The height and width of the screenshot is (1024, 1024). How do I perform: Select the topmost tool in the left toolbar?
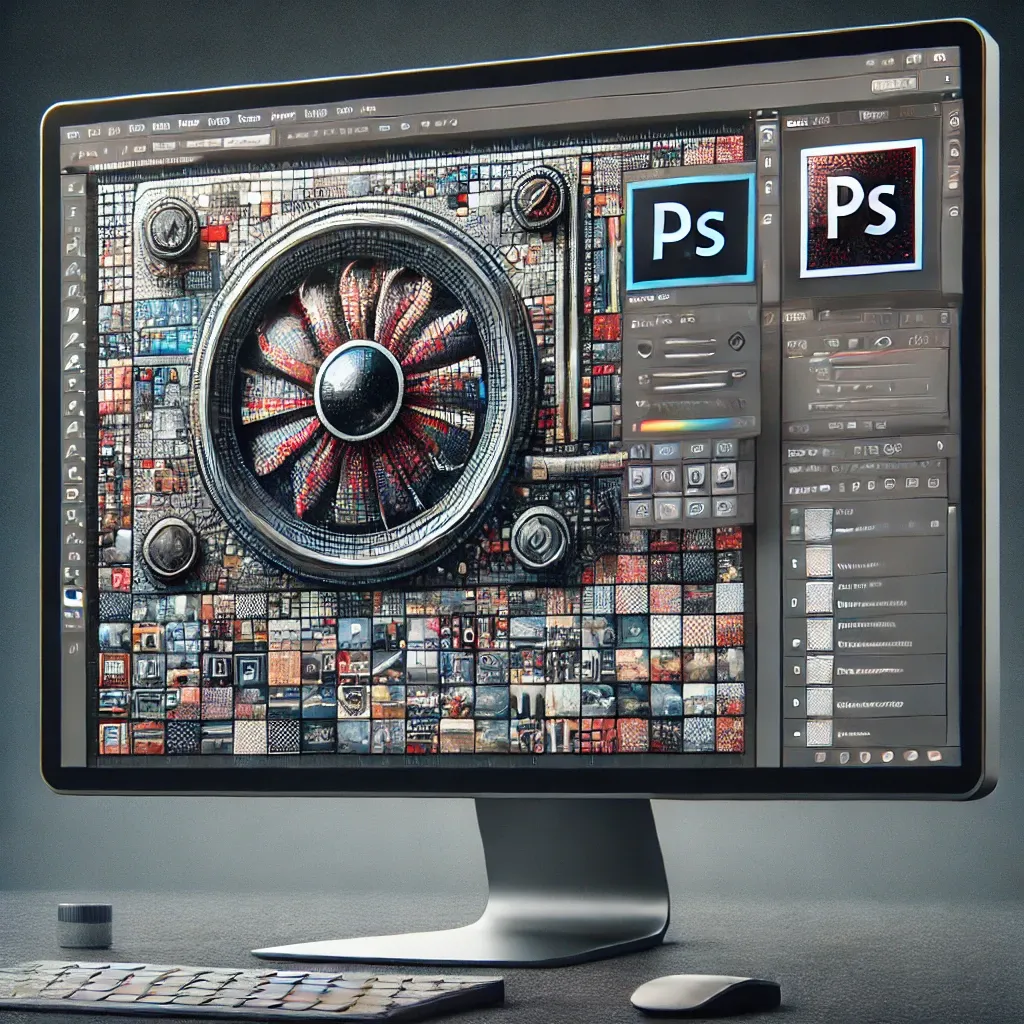point(75,187)
